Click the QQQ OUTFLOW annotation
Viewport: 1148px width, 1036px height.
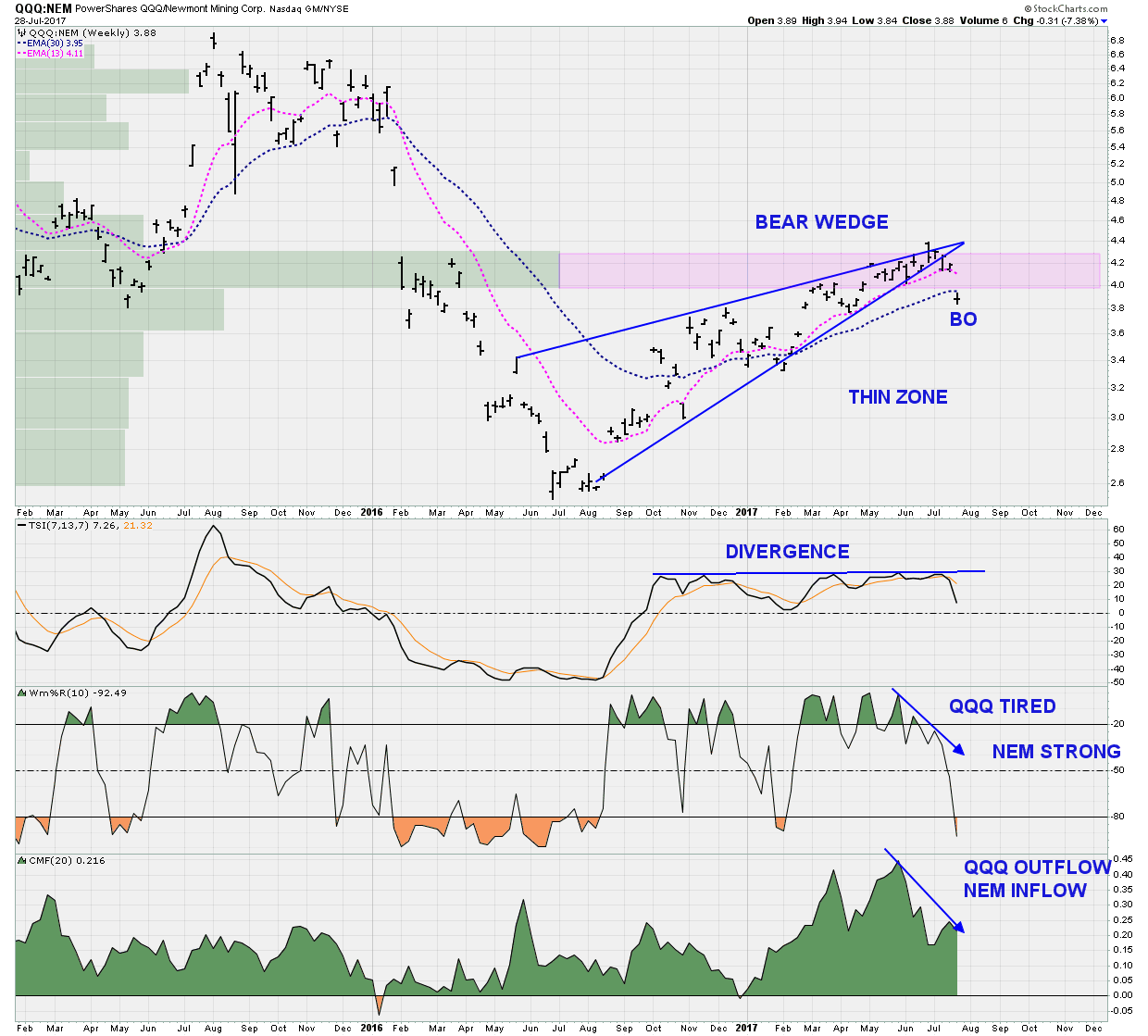click(x=1037, y=867)
